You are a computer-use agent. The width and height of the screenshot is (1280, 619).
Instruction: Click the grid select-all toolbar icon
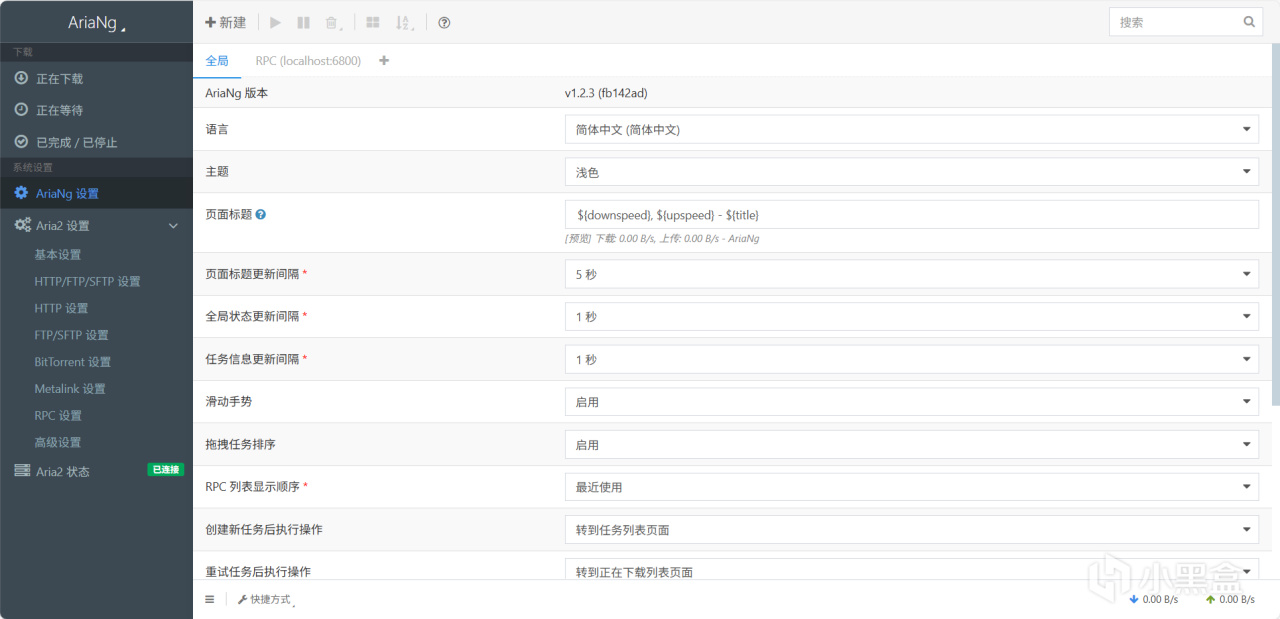pos(373,22)
